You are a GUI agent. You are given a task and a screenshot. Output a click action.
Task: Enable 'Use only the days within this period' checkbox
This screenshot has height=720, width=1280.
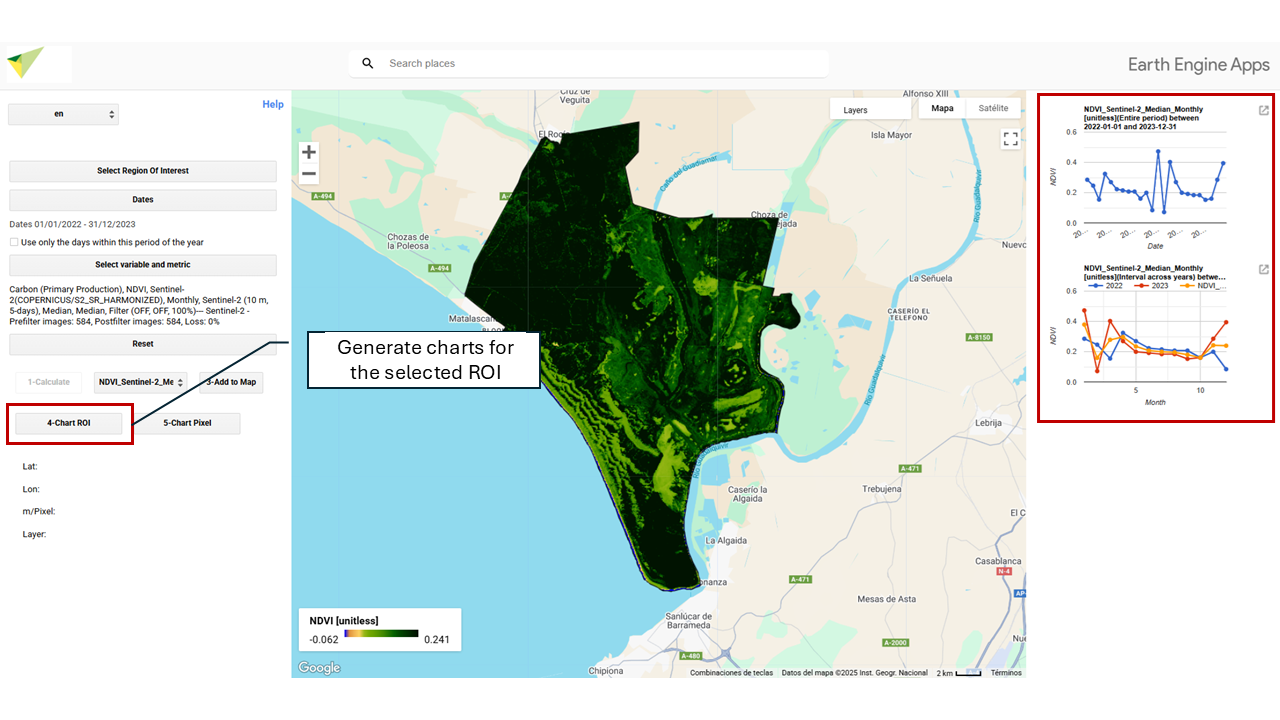point(14,242)
